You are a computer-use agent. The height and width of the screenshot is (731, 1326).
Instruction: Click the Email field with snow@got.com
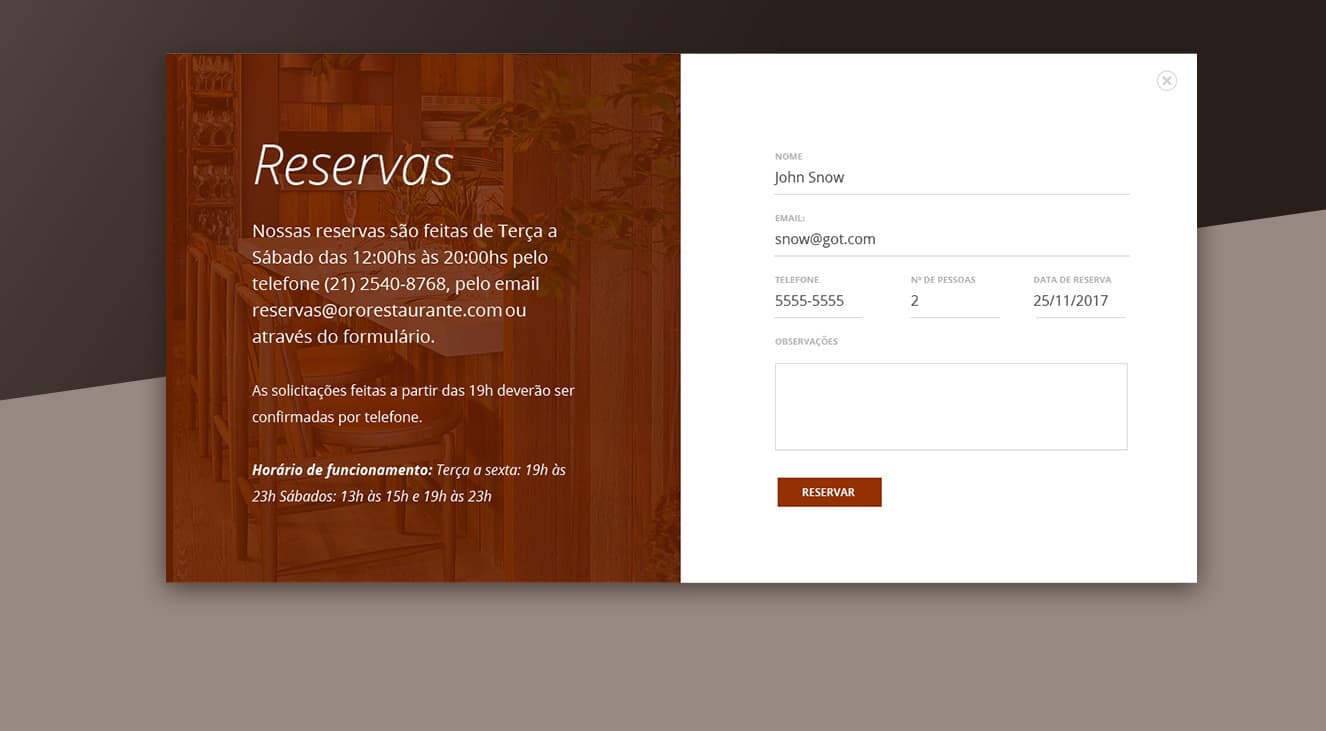click(952, 240)
